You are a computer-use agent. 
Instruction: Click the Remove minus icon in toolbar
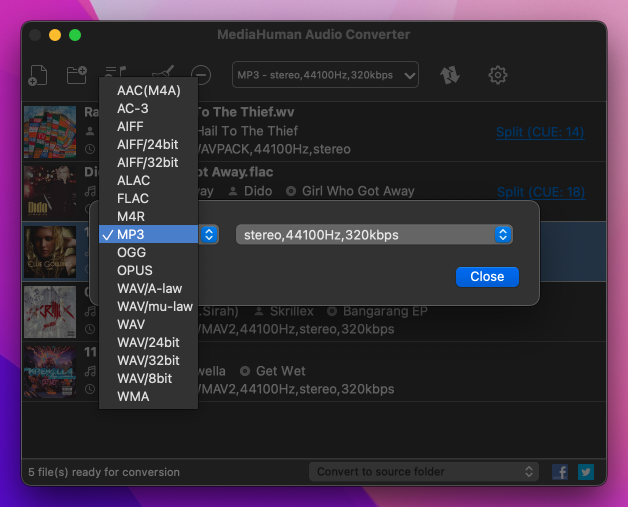pos(201,75)
